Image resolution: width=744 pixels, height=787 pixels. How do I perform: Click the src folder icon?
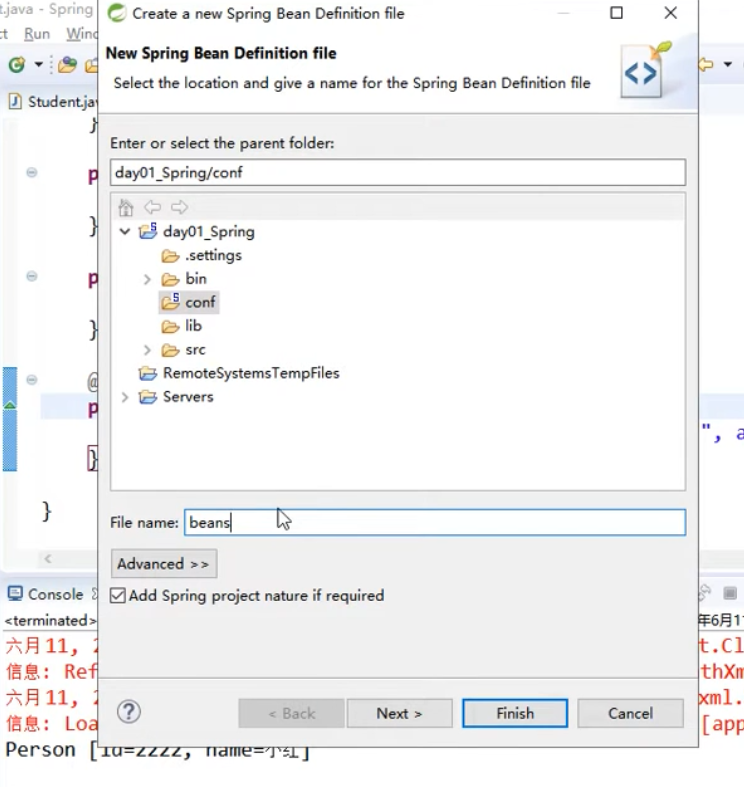point(170,350)
